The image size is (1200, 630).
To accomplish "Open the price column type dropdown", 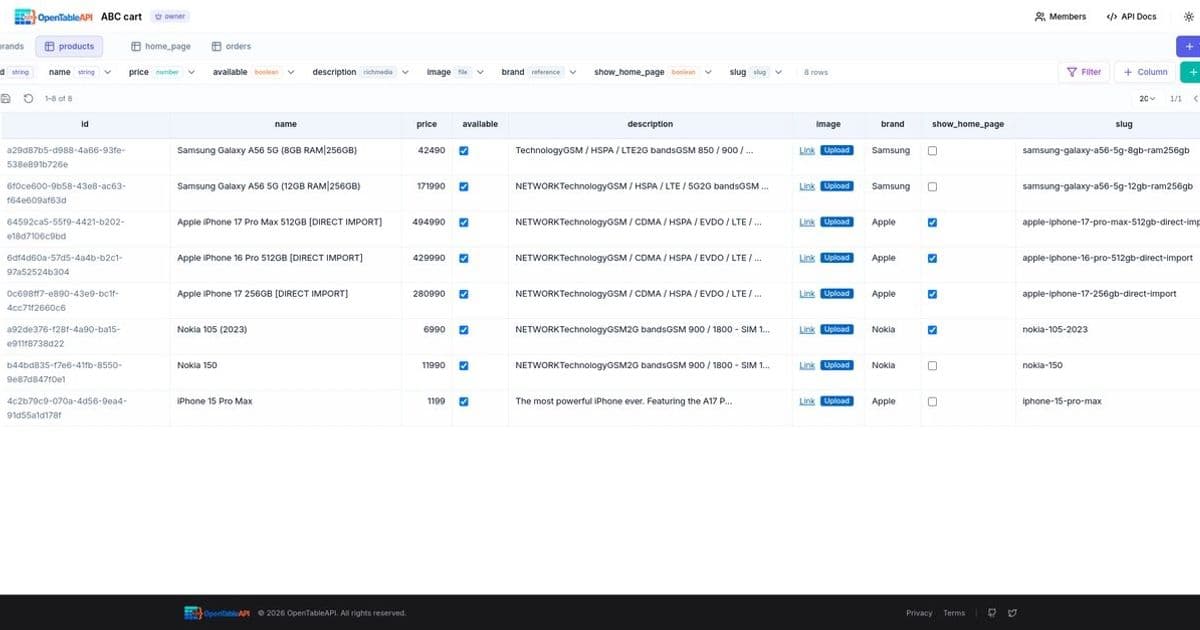I will 189,71.
